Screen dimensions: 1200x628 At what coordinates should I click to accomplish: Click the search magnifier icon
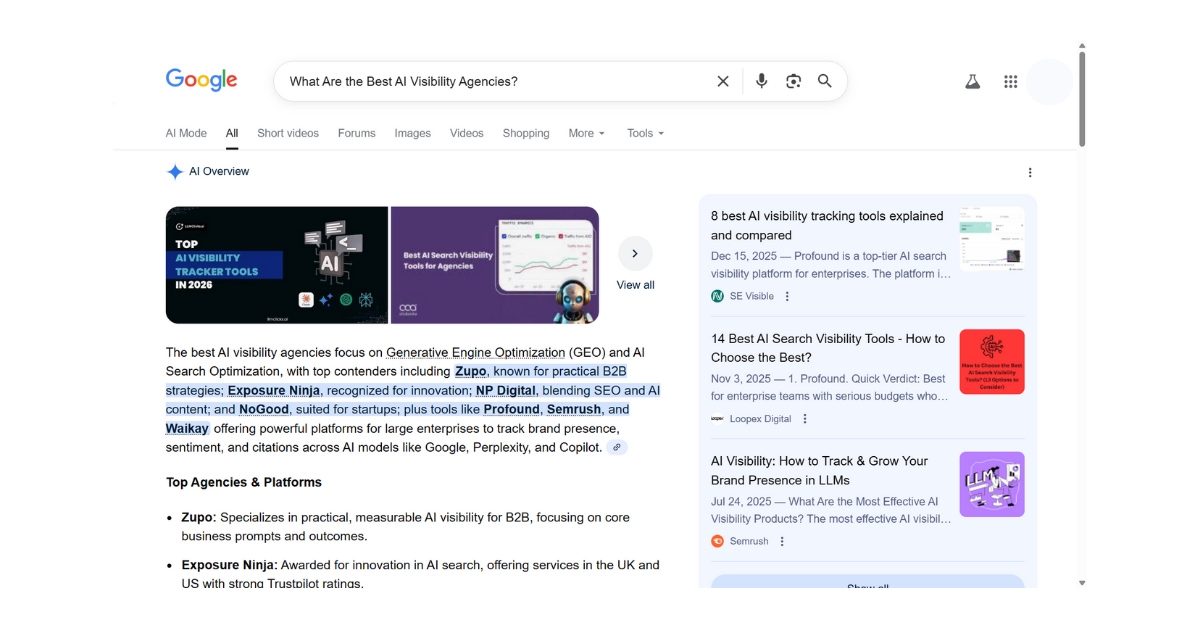pyautogui.click(x=824, y=81)
